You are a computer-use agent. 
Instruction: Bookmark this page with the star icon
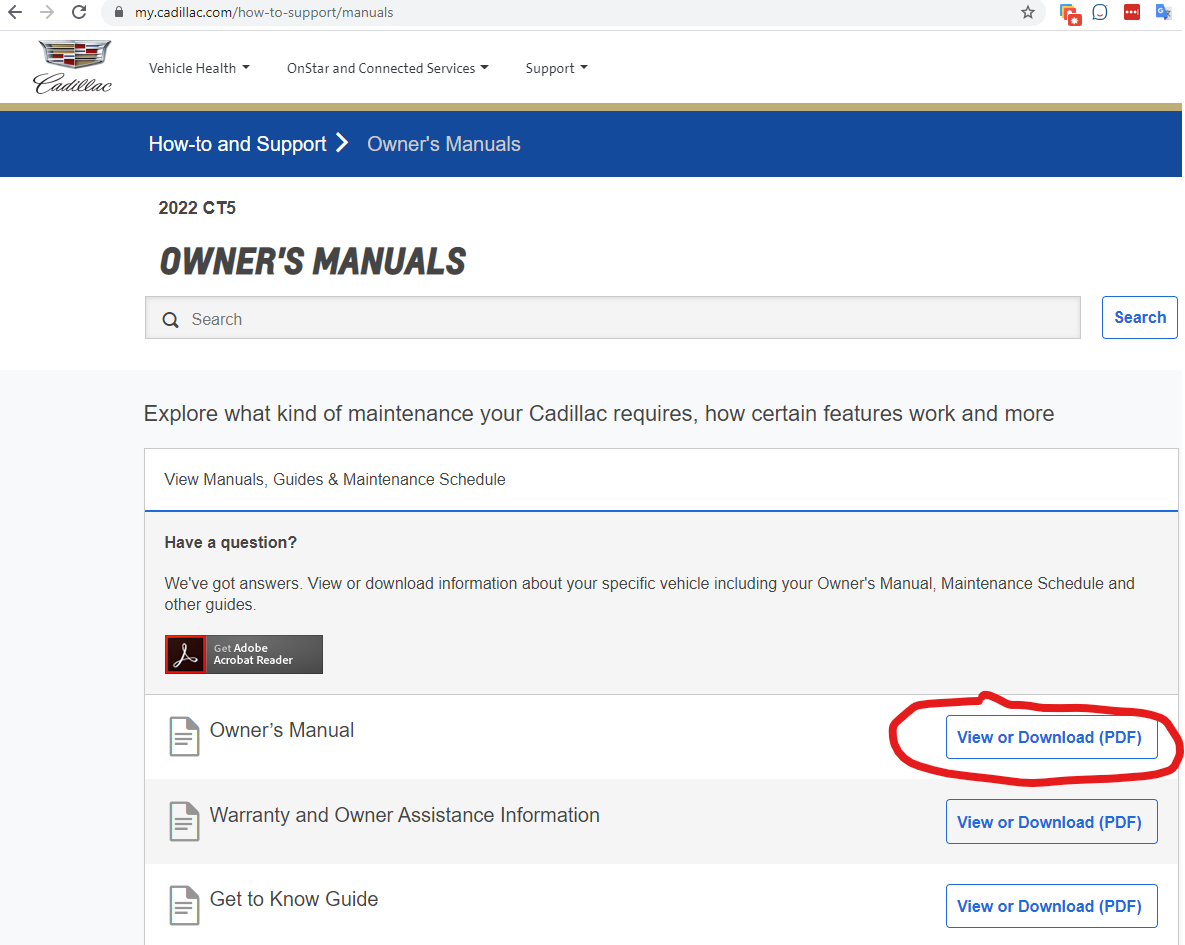[x=1027, y=13]
